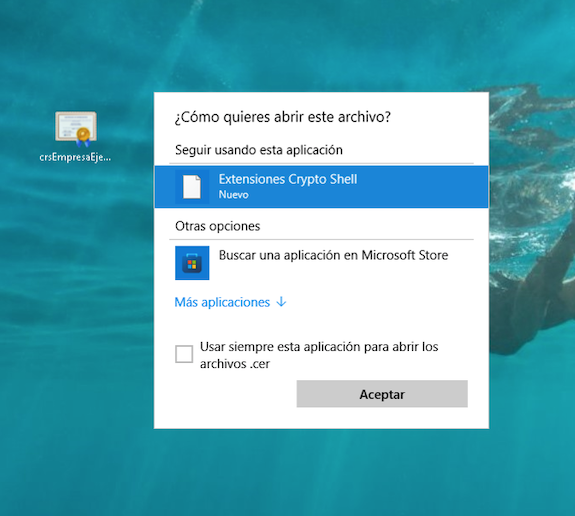Click the crsEmpresaEje... file name label
This screenshot has height=516, width=575.
[75, 157]
